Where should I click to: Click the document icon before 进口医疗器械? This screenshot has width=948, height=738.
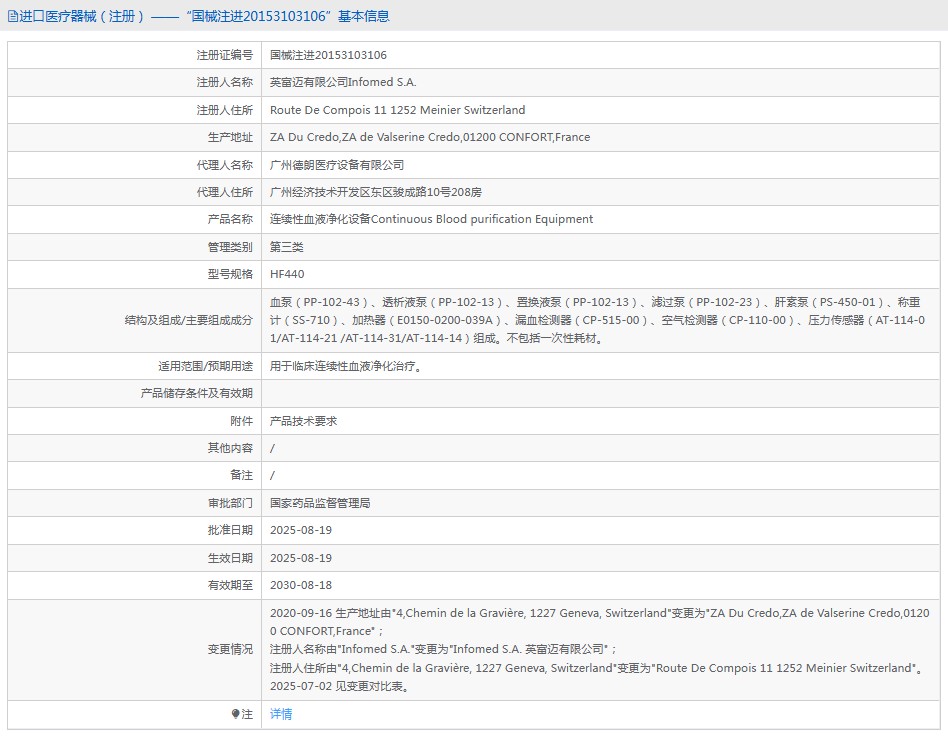(12, 16)
